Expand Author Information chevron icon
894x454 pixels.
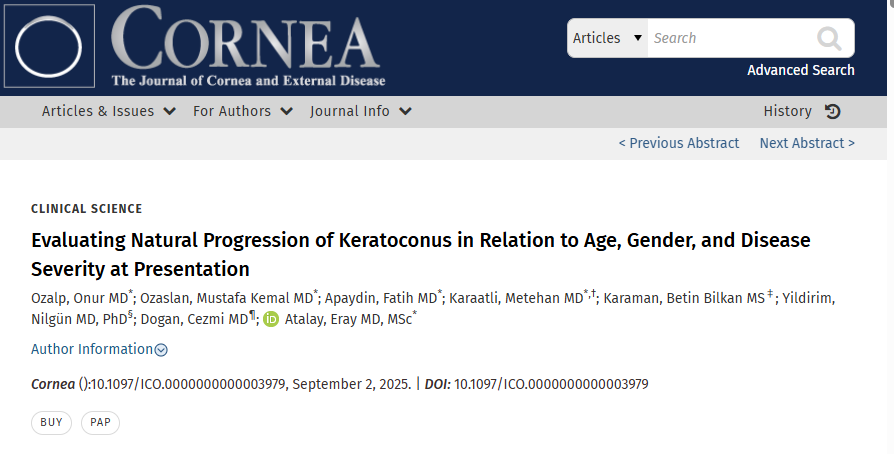point(161,350)
